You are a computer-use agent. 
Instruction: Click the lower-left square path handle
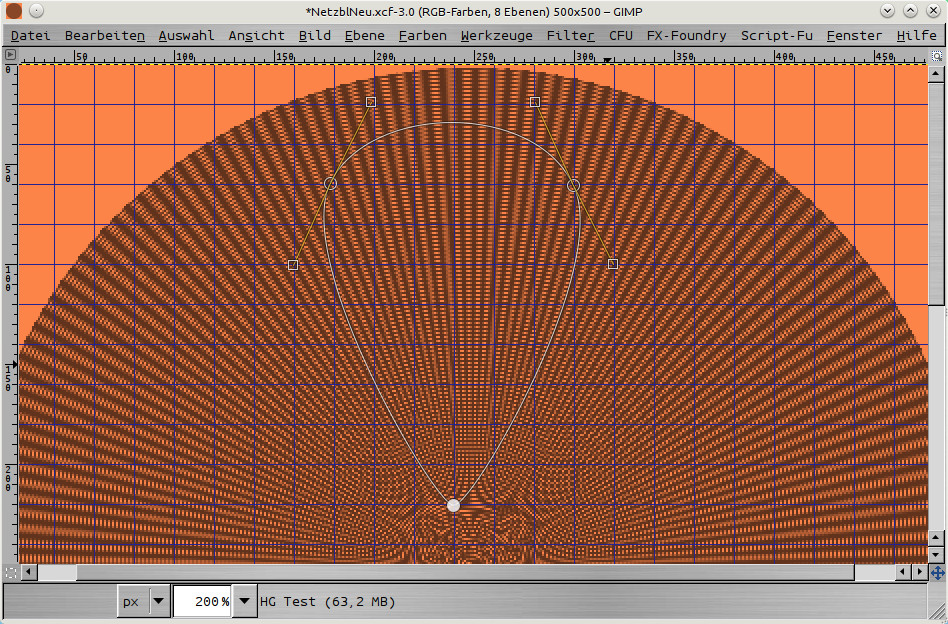(293, 264)
